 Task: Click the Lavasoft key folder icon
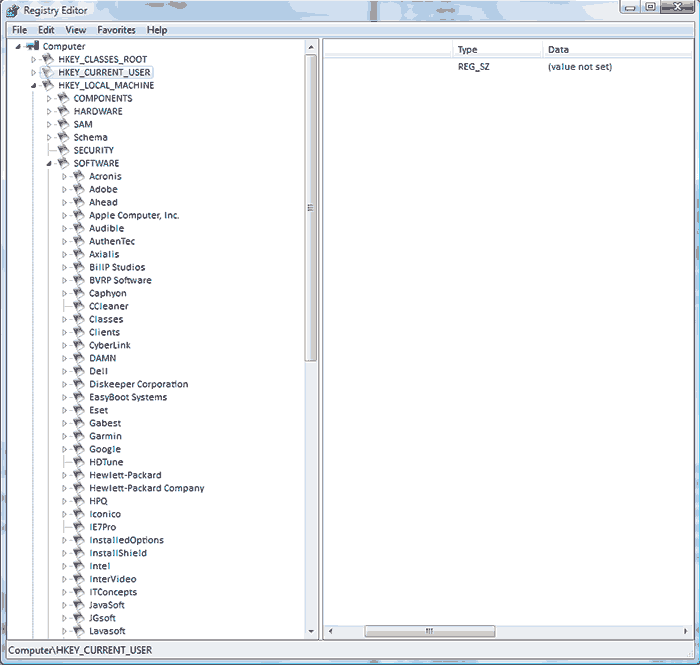click(x=79, y=630)
